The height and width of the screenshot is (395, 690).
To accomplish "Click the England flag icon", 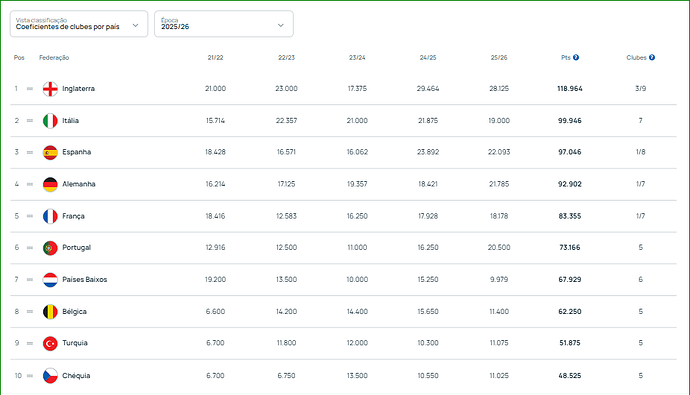I will 50,89.
